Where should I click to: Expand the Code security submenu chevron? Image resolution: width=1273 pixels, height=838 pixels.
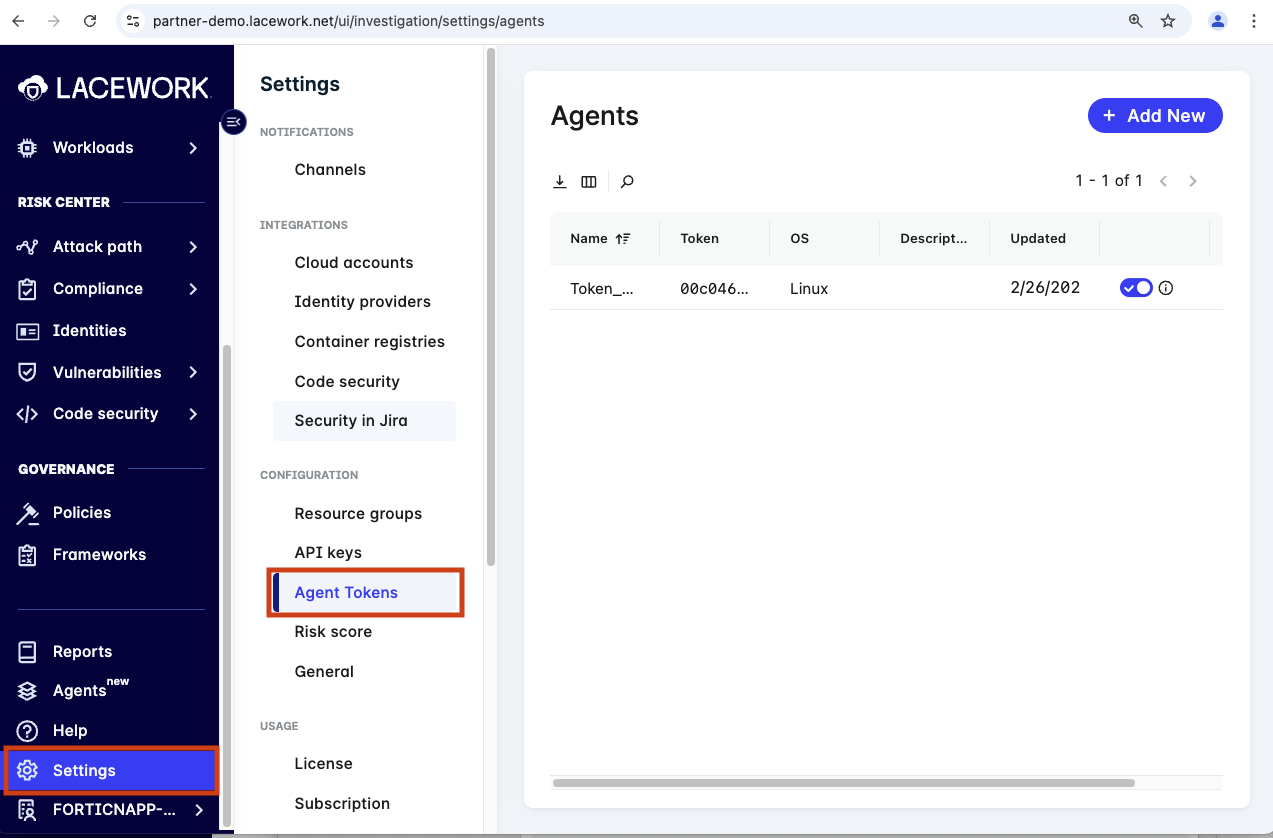193,414
